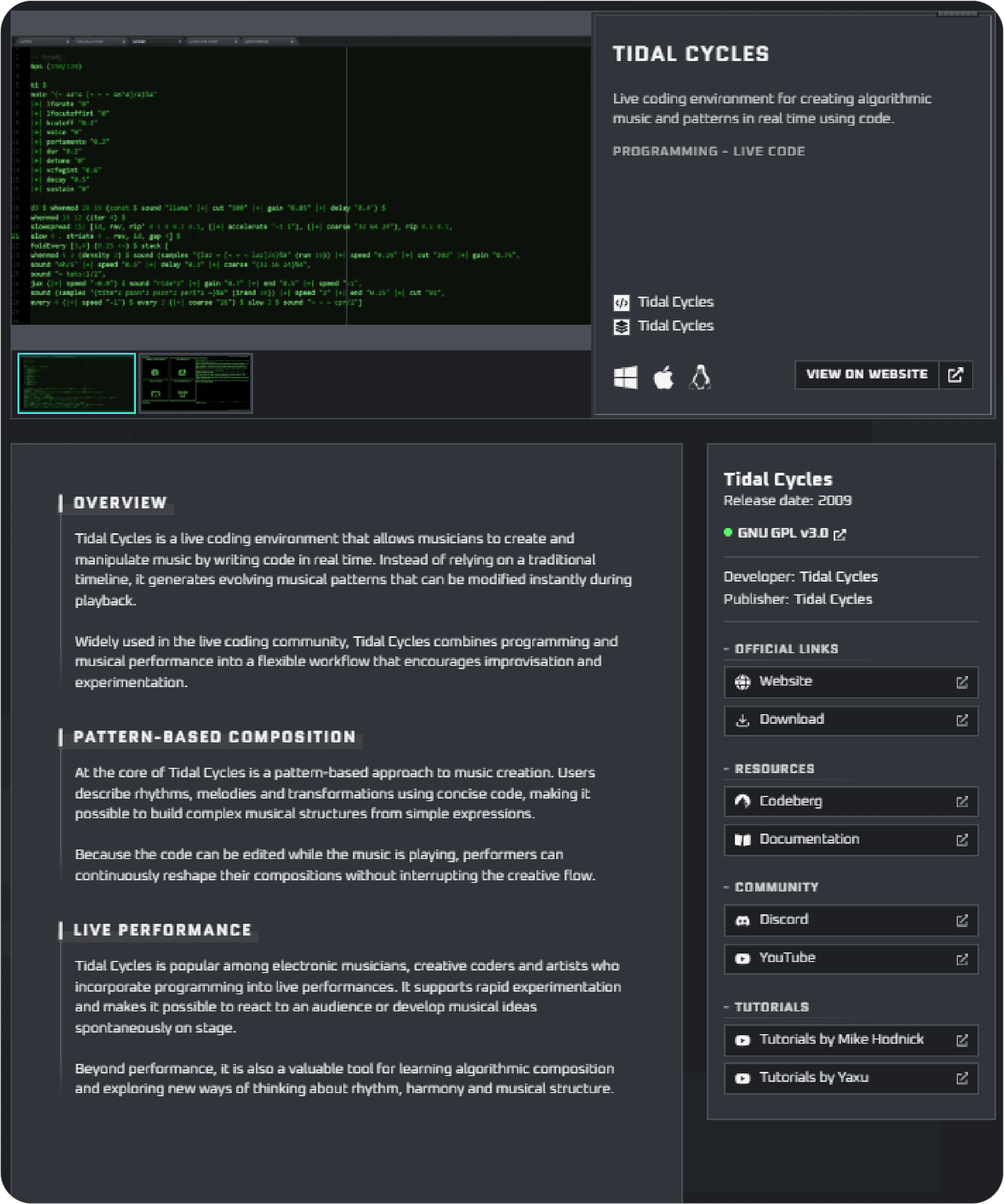The image size is (1004, 1204).
Task: Click the main Tidal Cycles screenshot preview
Action: tap(301, 180)
